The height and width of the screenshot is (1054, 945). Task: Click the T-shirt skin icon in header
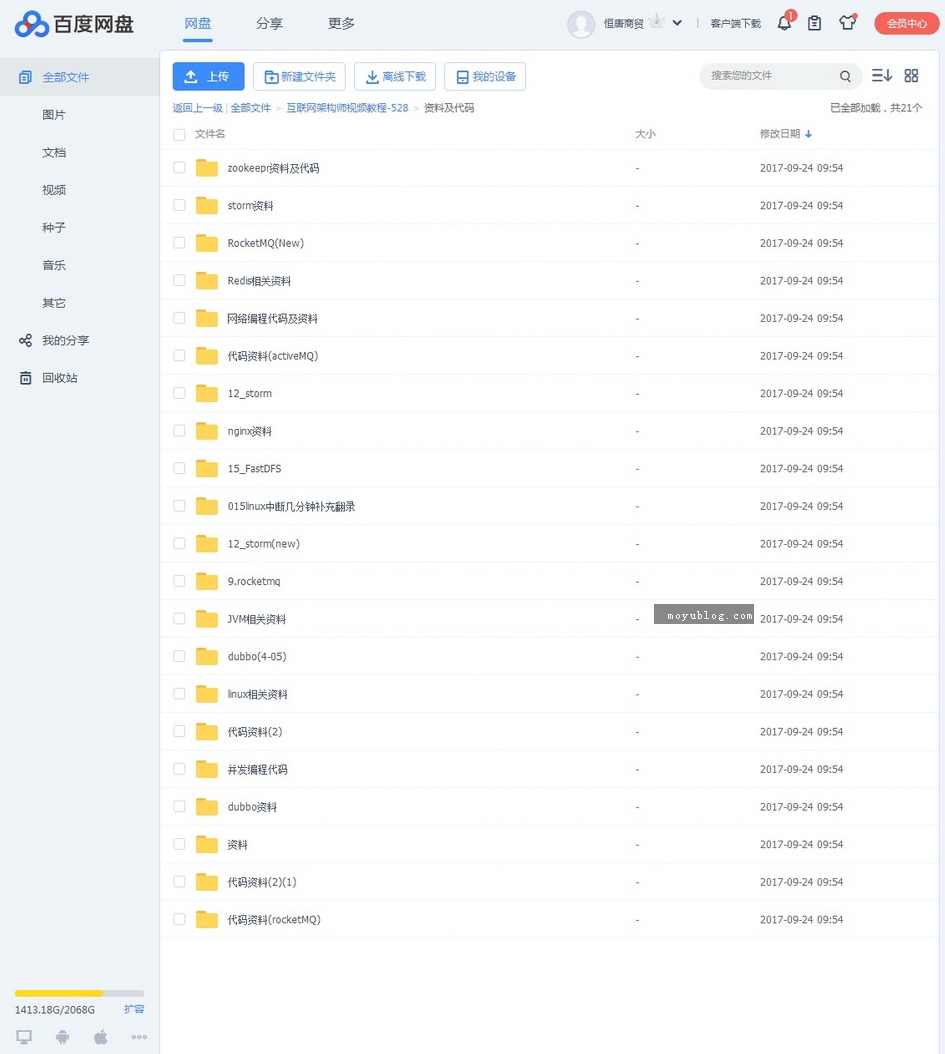coord(847,23)
